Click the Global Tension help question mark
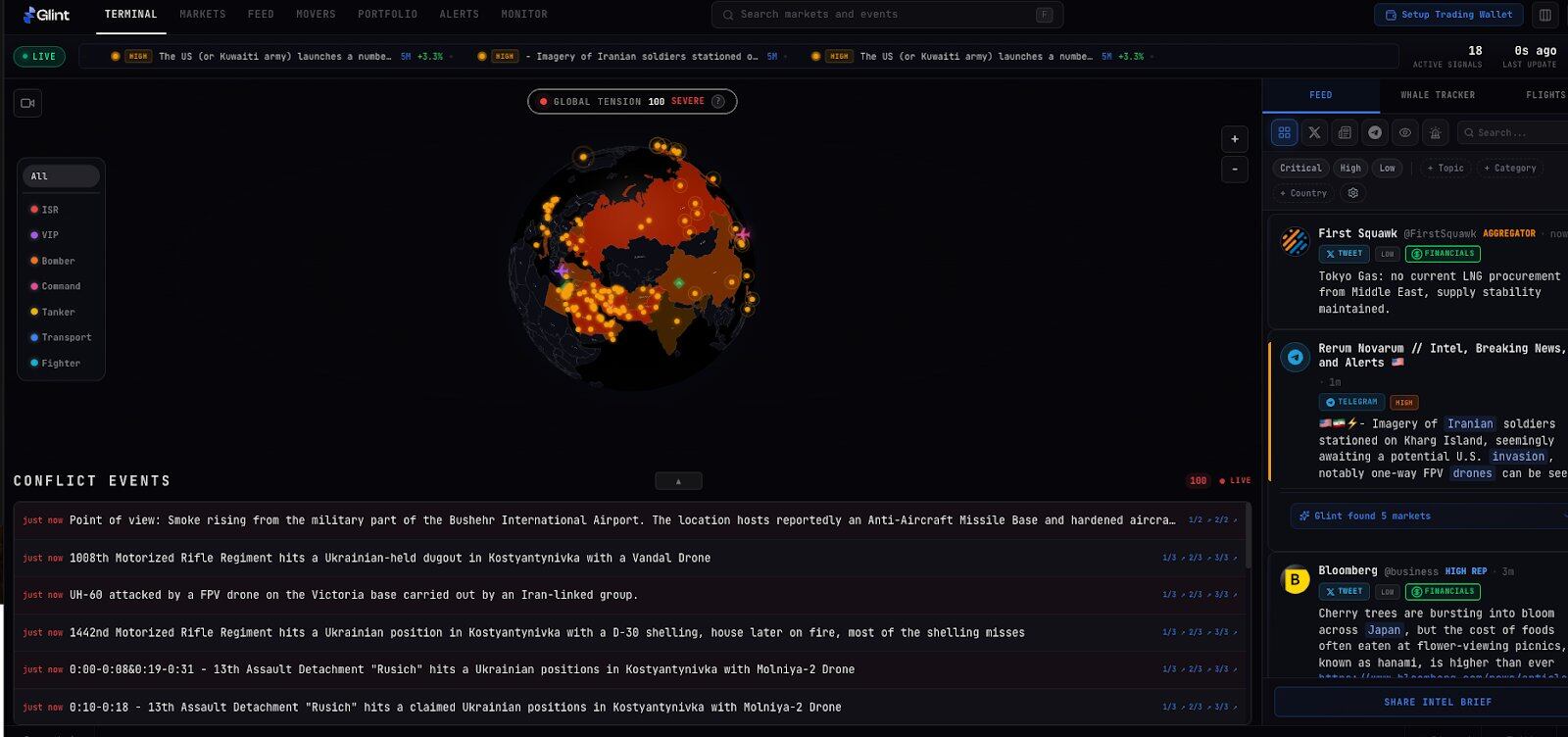 (718, 102)
